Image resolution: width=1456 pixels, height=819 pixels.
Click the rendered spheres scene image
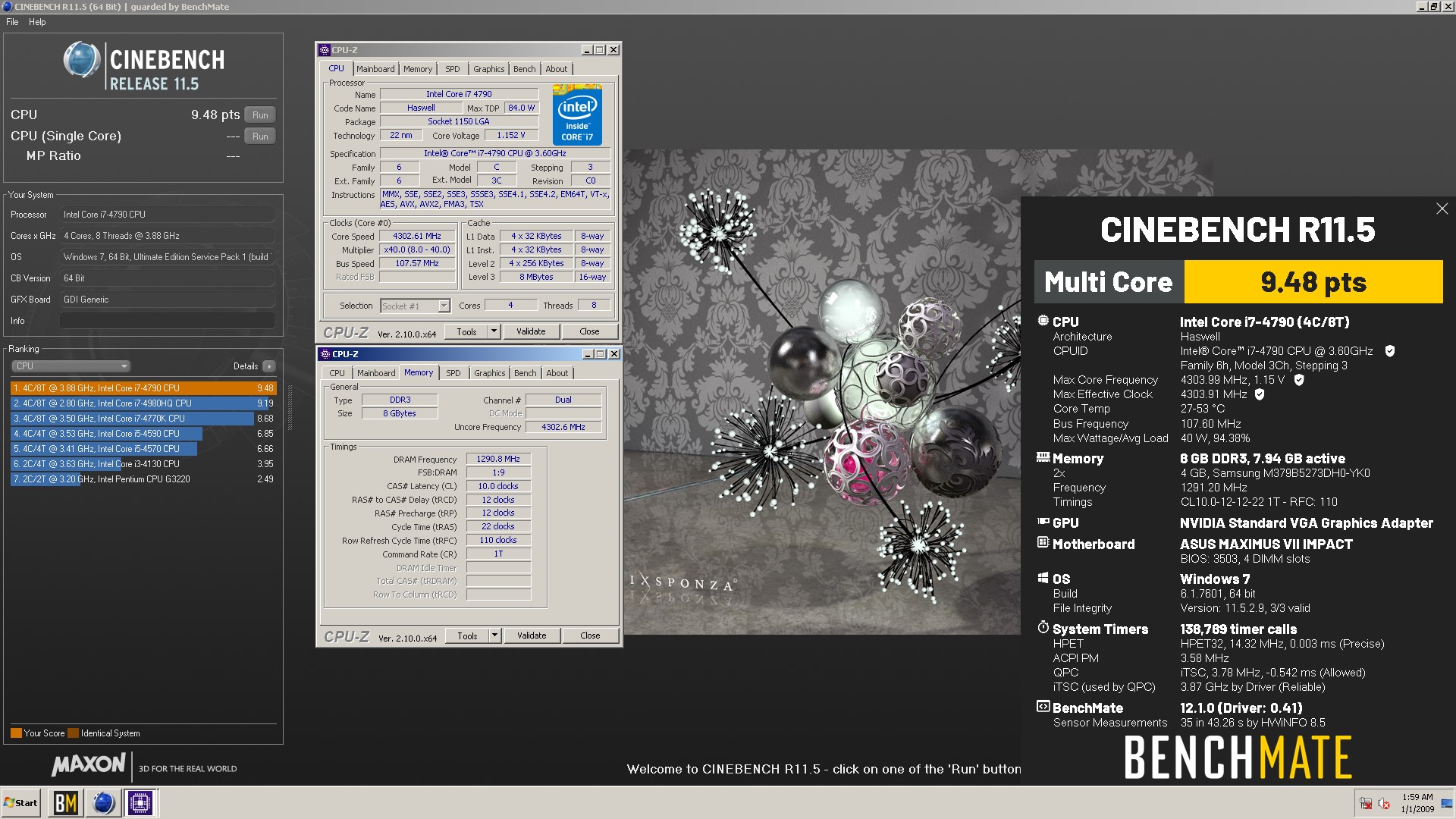click(822, 391)
